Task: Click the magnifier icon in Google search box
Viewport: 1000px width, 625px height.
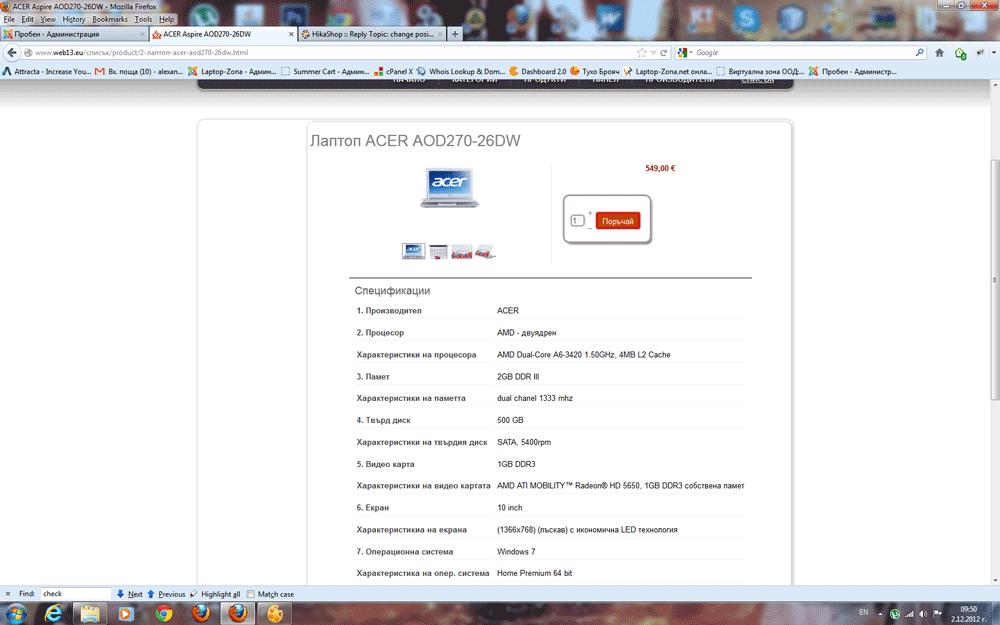Action: coord(919,53)
